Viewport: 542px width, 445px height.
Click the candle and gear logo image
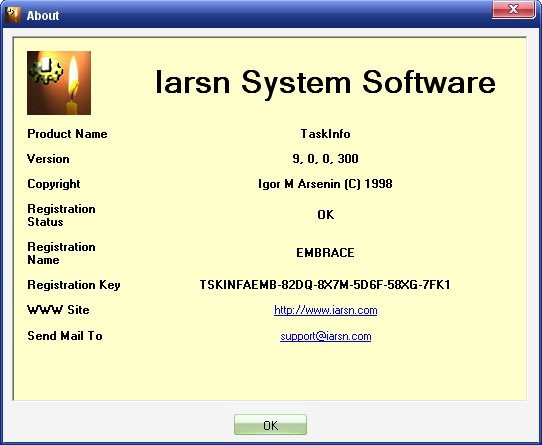click(x=59, y=83)
